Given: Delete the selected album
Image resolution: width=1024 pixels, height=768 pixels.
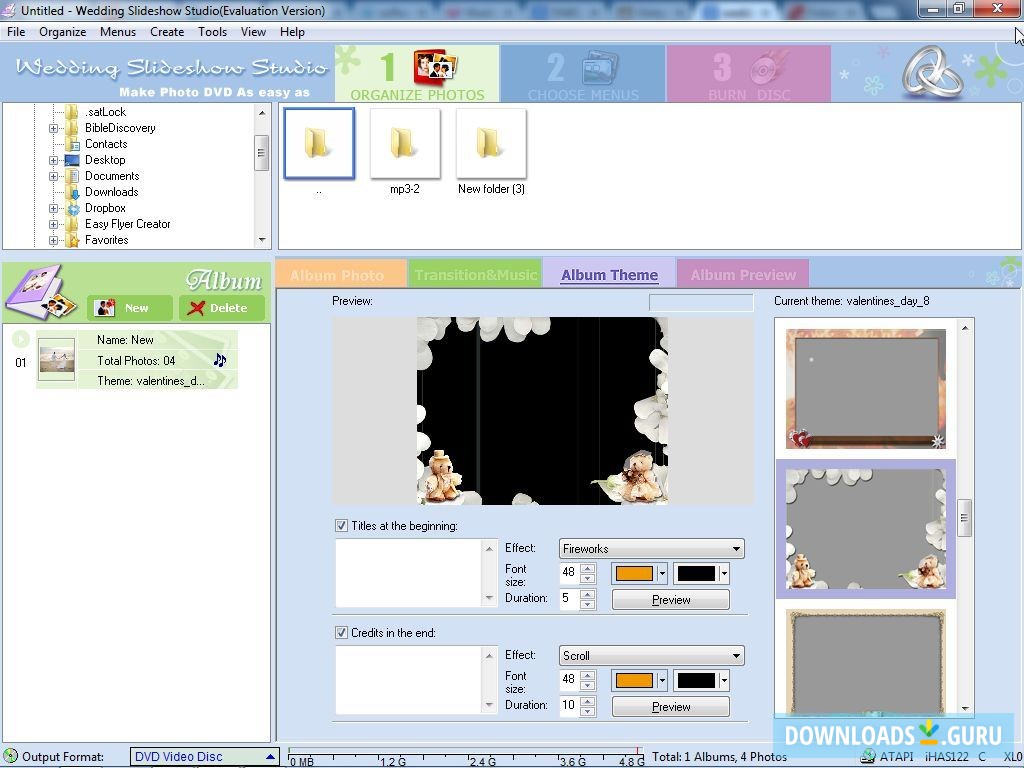Looking at the screenshot, I should pyautogui.click(x=222, y=308).
